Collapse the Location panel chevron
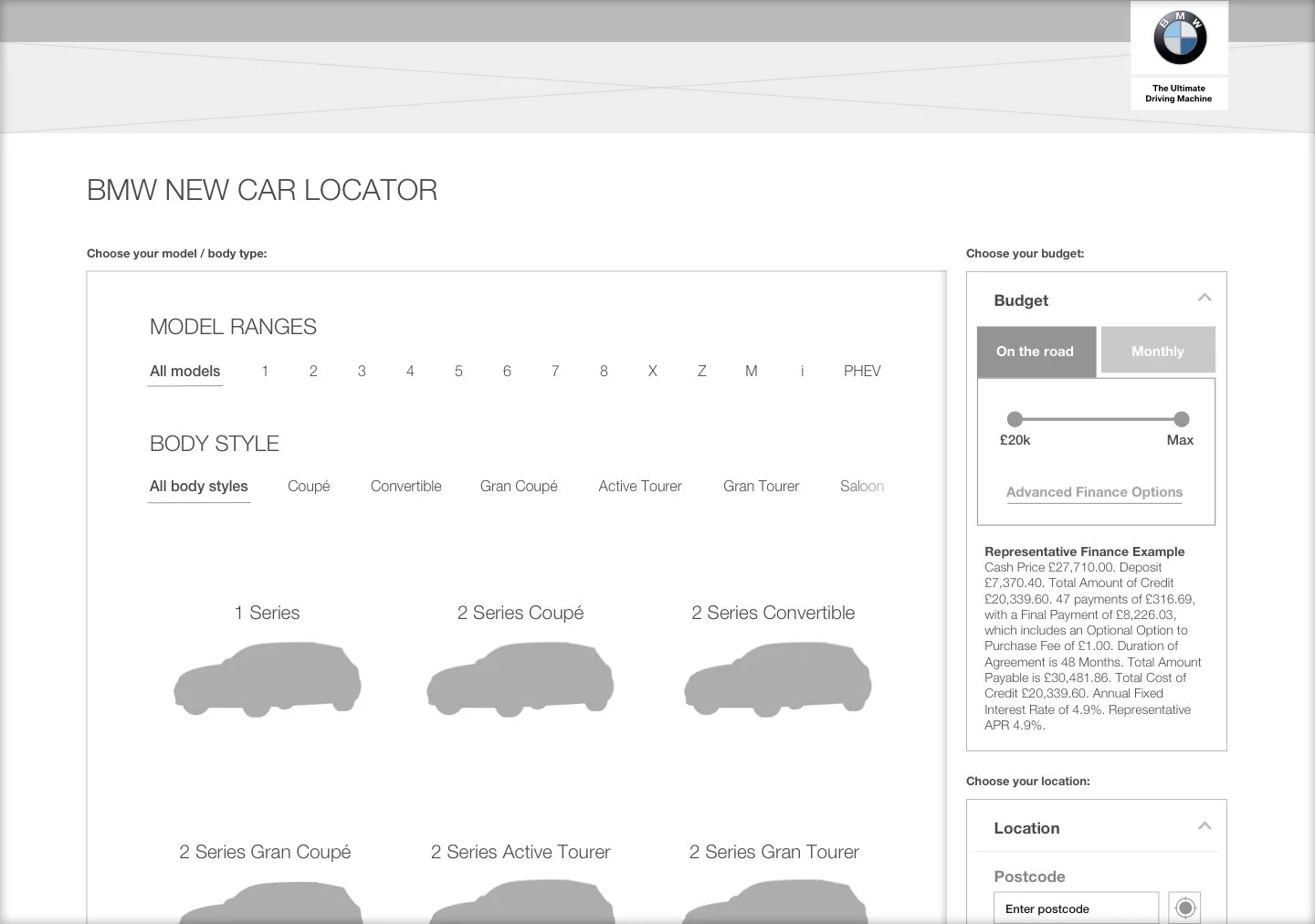 pyautogui.click(x=1205, y=825)
